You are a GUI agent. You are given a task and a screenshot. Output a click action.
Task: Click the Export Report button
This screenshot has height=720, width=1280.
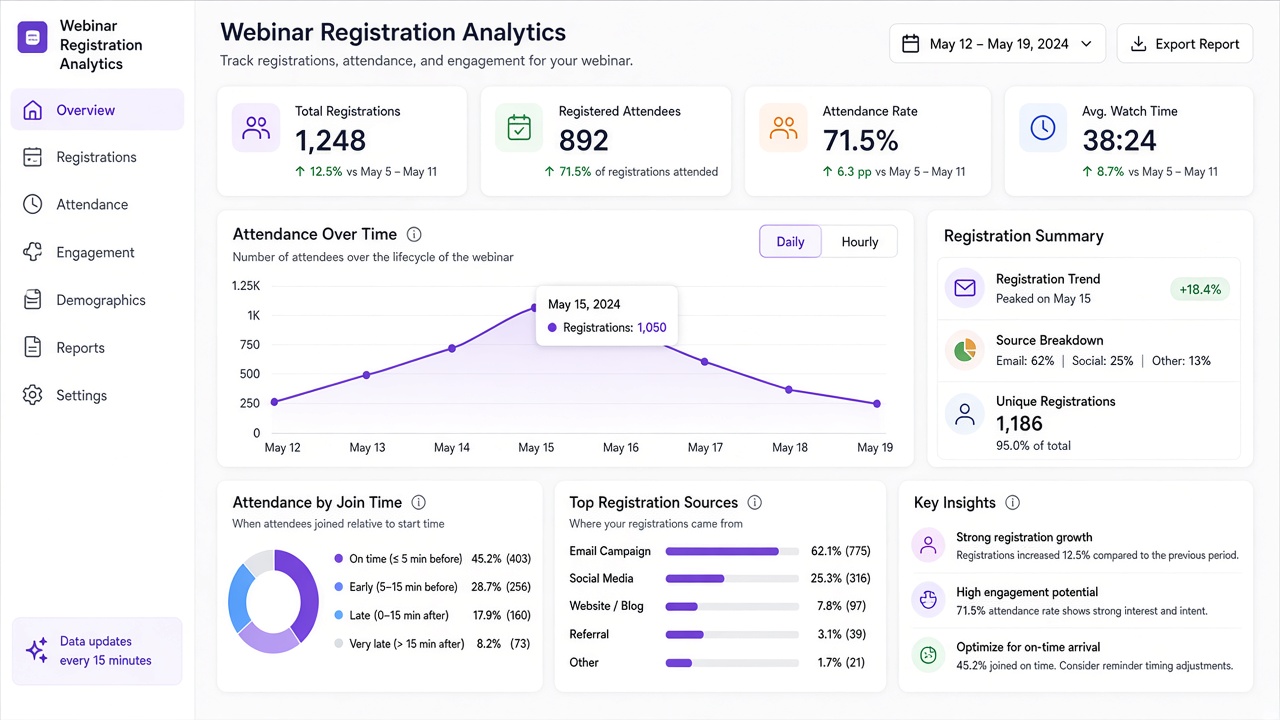1185,44
